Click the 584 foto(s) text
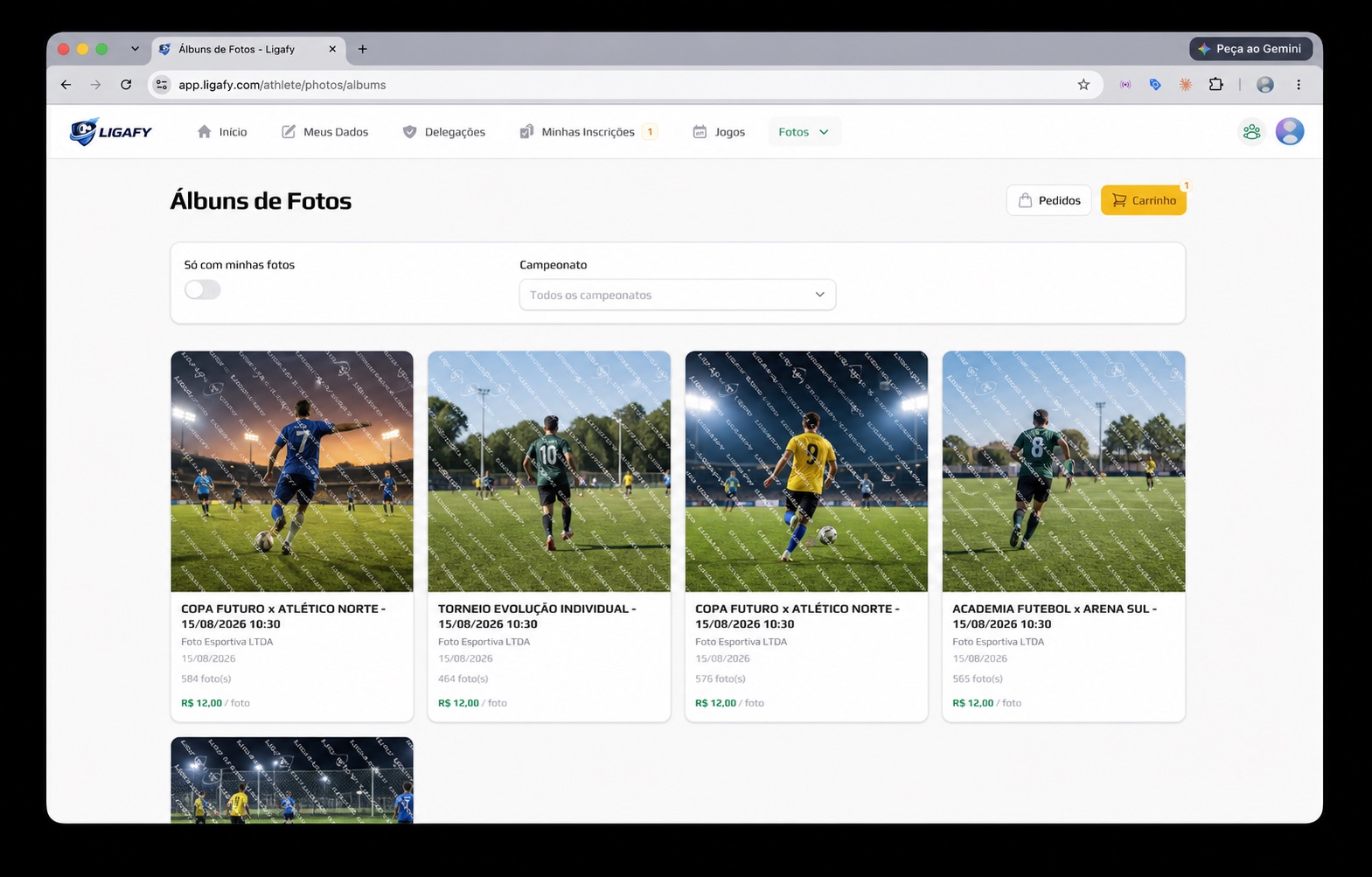Viewport: 1372px width, 877px height. (x=205, y=679)
